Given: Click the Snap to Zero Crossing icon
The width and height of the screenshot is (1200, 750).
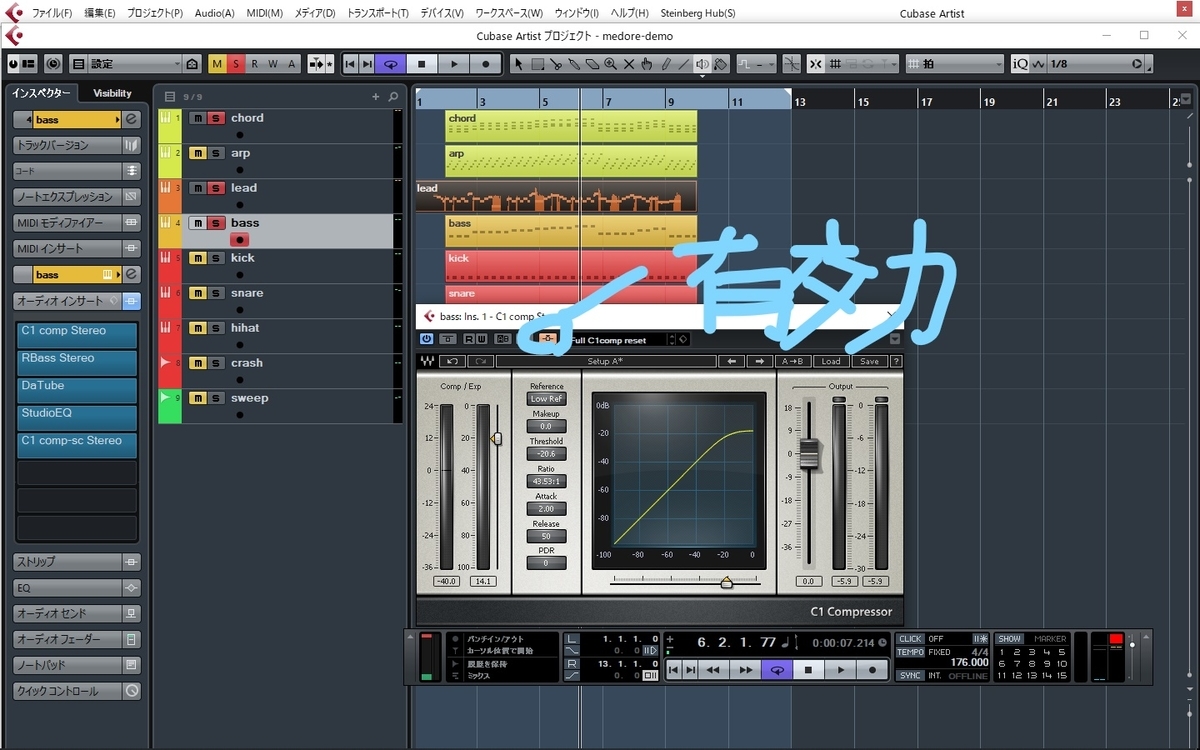Looking at the screenshot, I should tap(791, 64).
